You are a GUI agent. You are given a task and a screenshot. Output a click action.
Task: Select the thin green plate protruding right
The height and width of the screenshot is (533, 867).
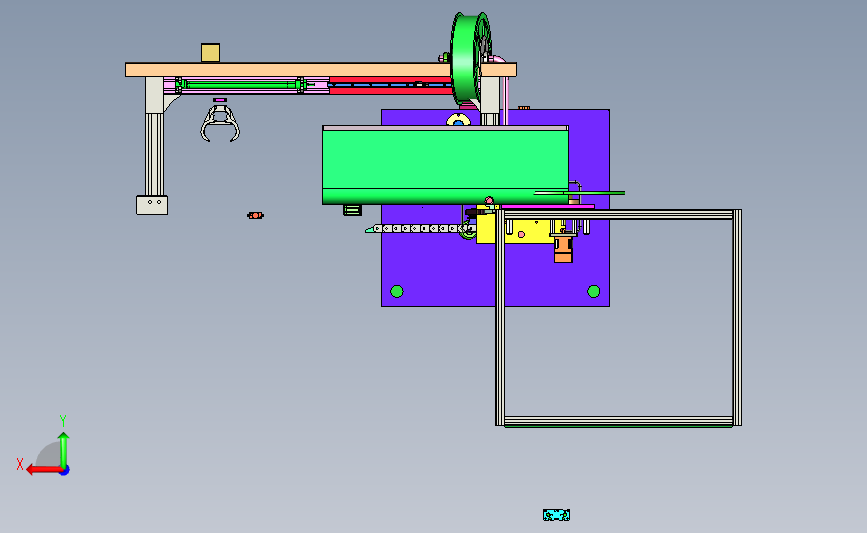(x=579, y=193)
